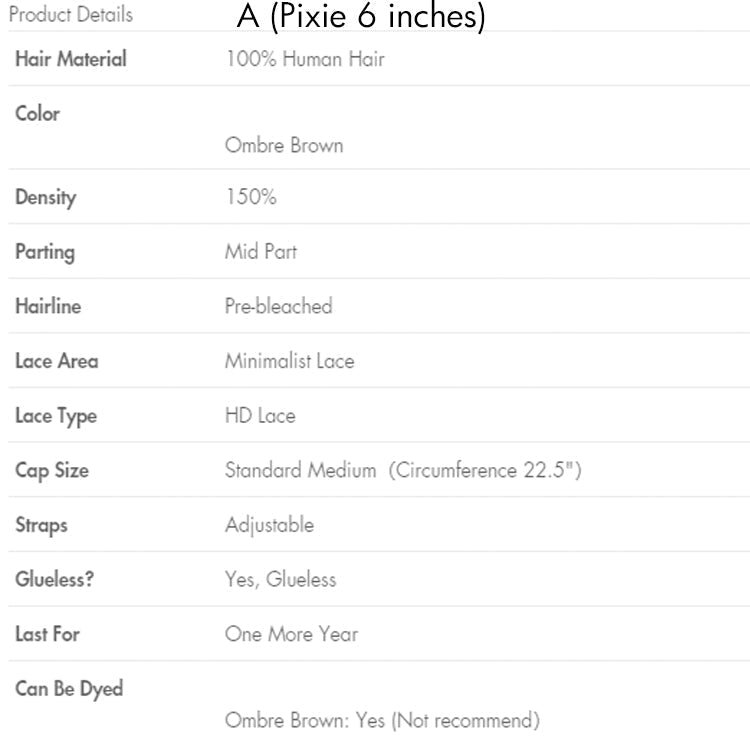This screenshot has height=750, width=750.
Task: Click the "Ombre Brown: Yes (Not recommend)" text
Action: coord(382,720)
